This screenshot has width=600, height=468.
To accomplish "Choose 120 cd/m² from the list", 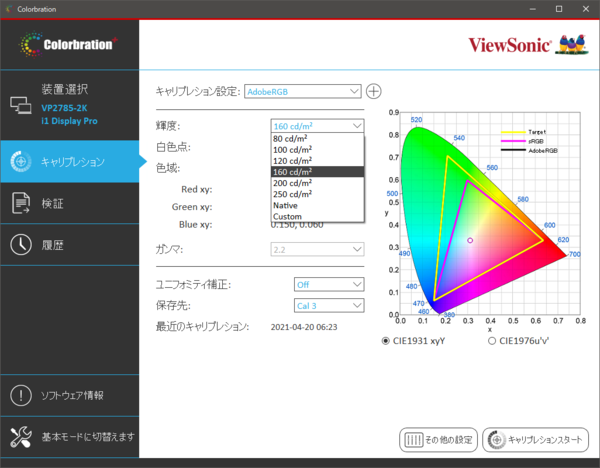I will [317, 161].
